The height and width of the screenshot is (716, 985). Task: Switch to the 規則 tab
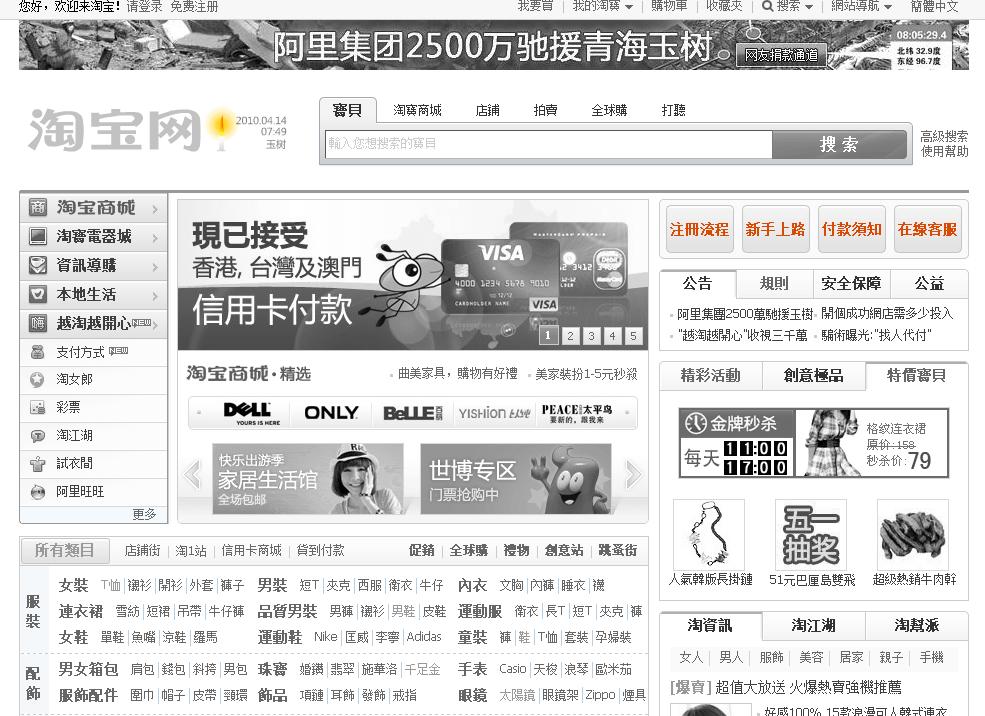(774, 284)
